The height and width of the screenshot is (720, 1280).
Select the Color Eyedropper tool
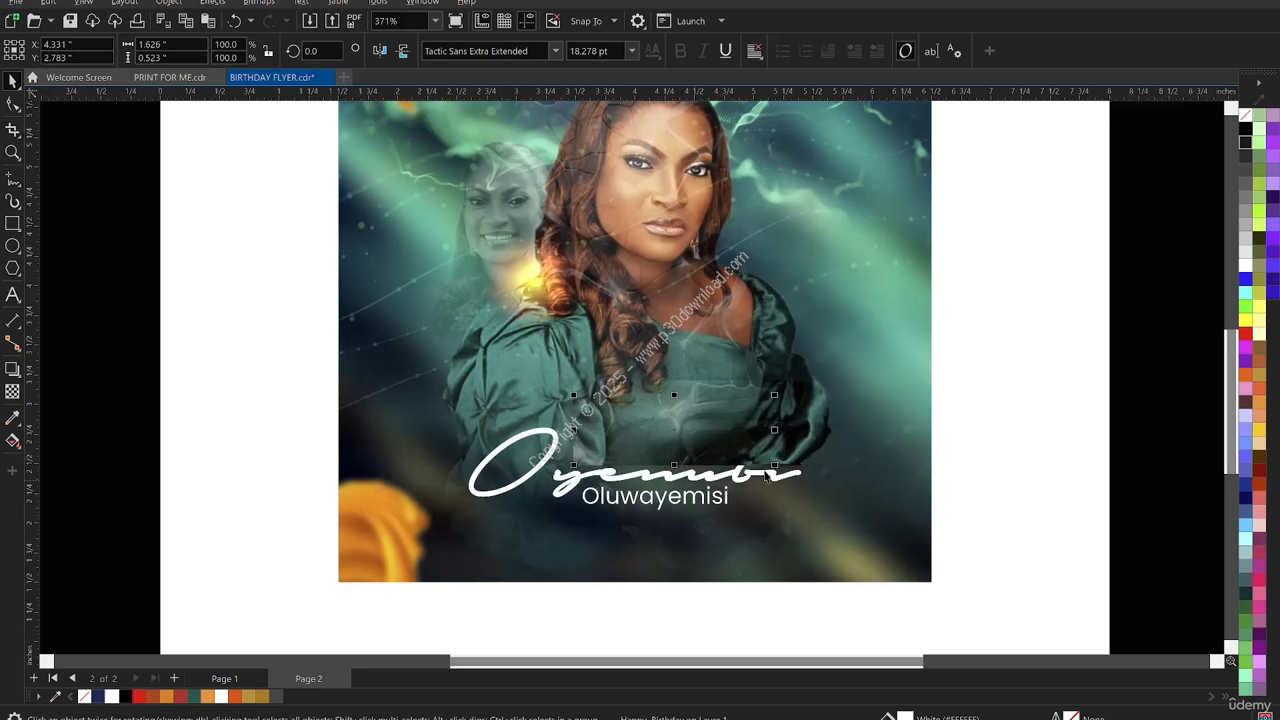coord(12,418)
